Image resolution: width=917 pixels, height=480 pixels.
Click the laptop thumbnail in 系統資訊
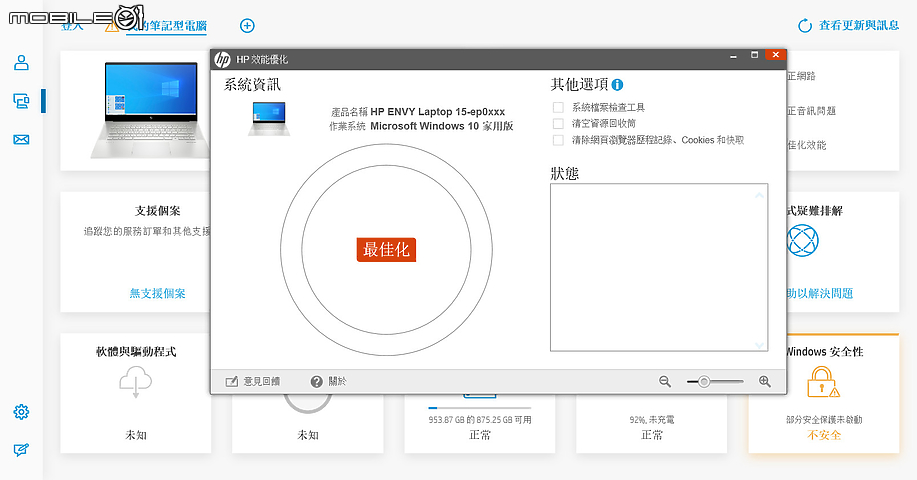pyautogui.click(x=269, y=119)
